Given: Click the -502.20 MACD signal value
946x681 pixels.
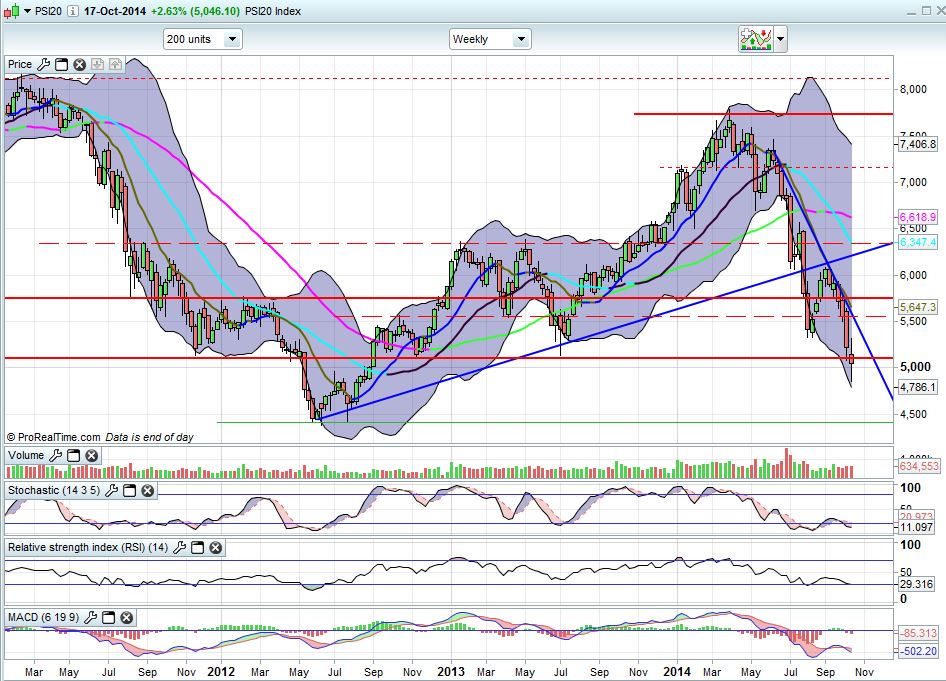Looking at the screenshot, I should click(918, 651).
